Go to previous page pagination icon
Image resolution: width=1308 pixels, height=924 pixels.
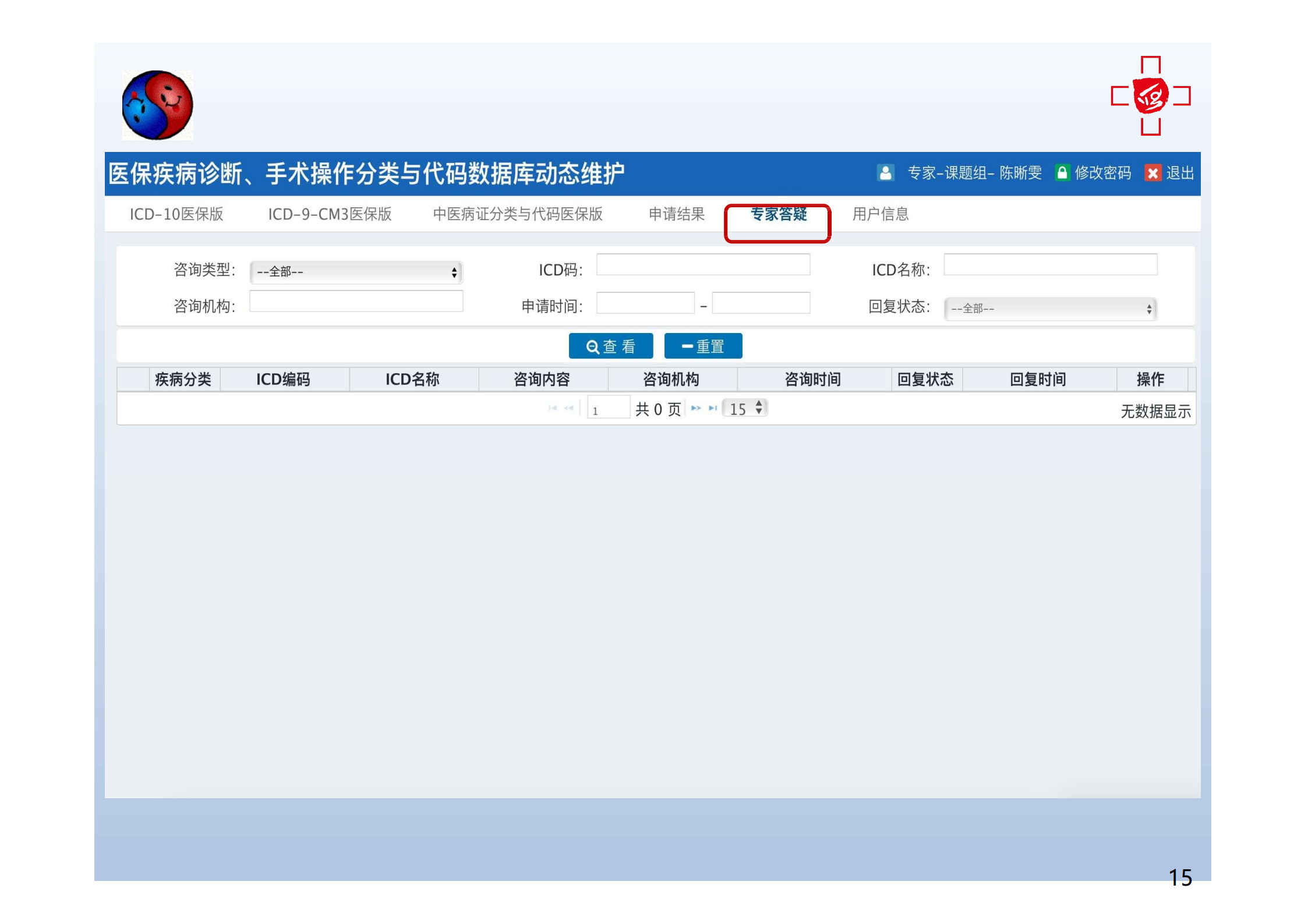[x=569, y=408]
